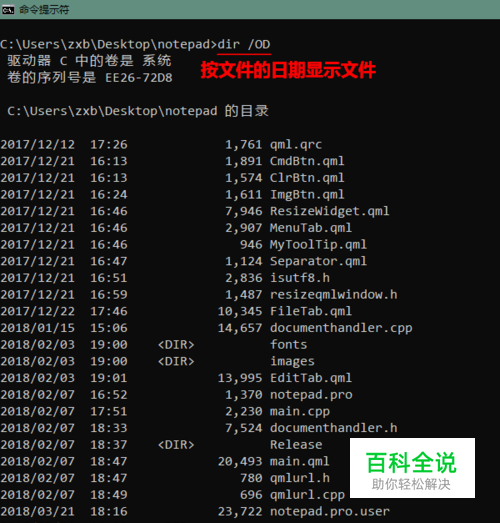The width and height of the screenshot is (500, 523).
Task: Click the date 2018/03/21
Action: tap(38, 512)
